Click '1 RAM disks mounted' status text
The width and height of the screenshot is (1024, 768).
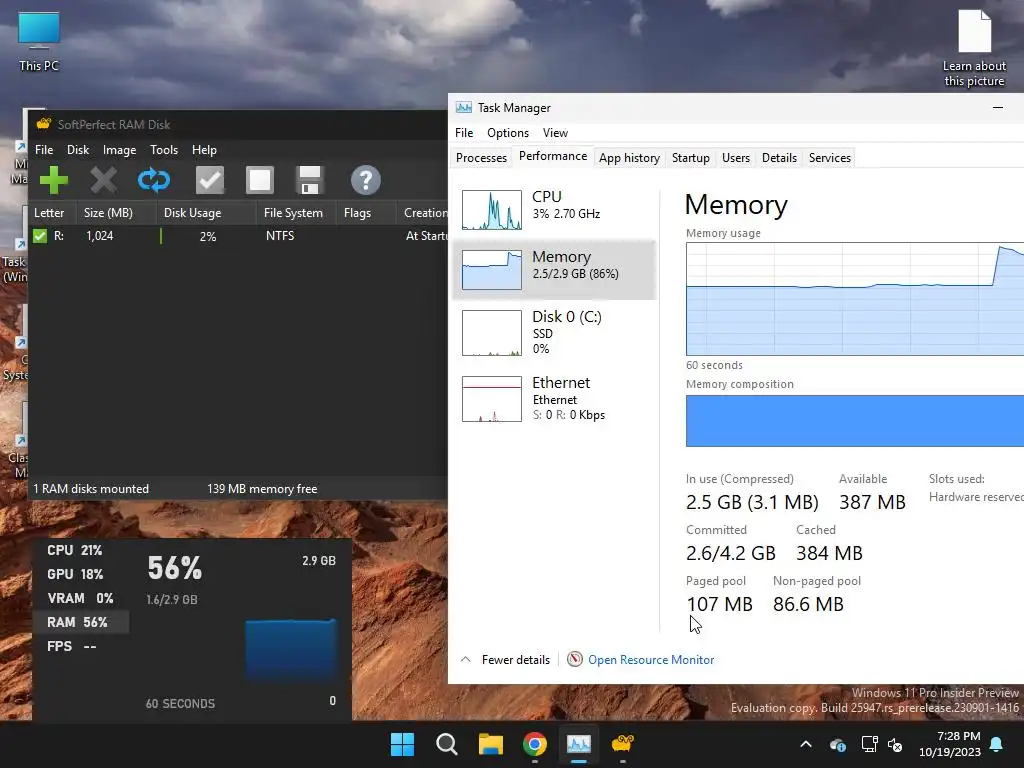pyautogui.click(x=91, y=488)
